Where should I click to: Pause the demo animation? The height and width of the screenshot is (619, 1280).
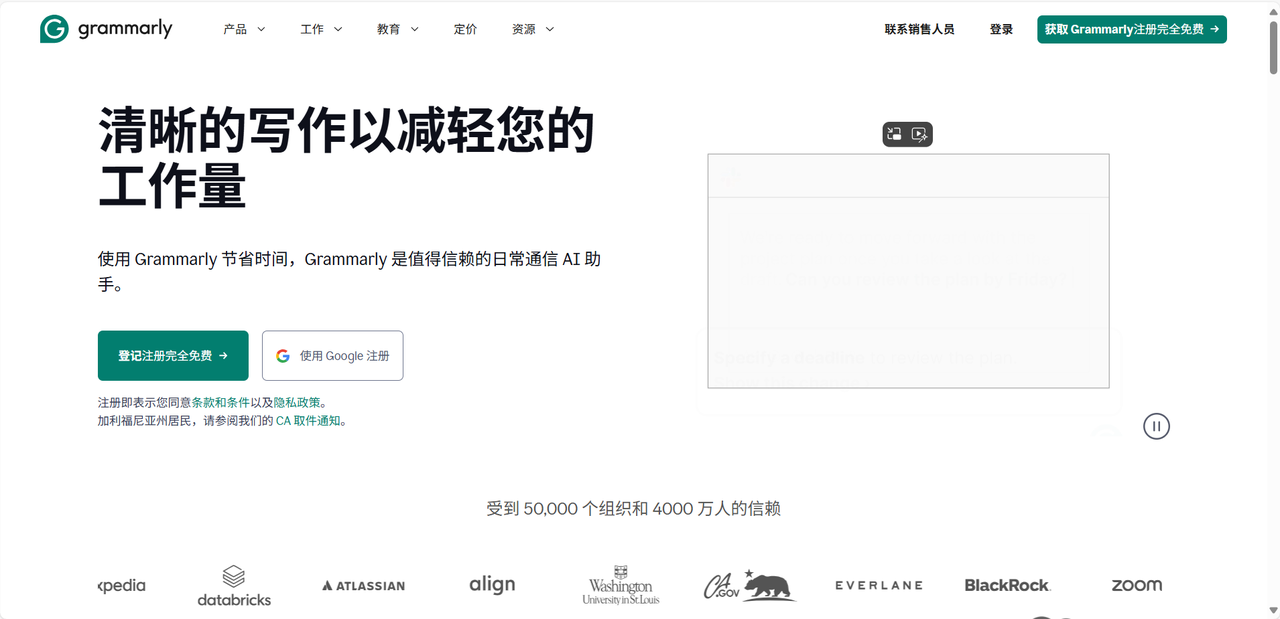pos(1156,426)
